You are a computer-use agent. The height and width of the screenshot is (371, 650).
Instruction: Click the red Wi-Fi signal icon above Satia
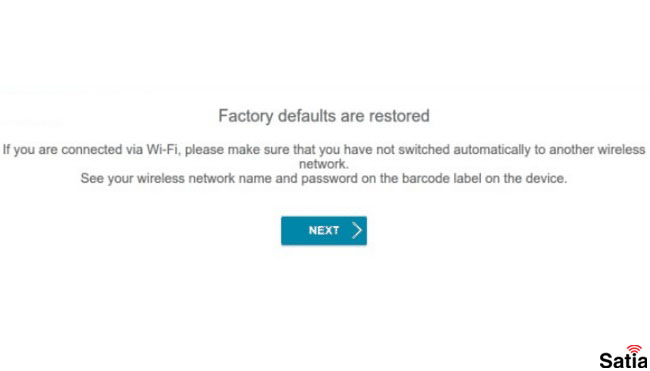(634, 349)
